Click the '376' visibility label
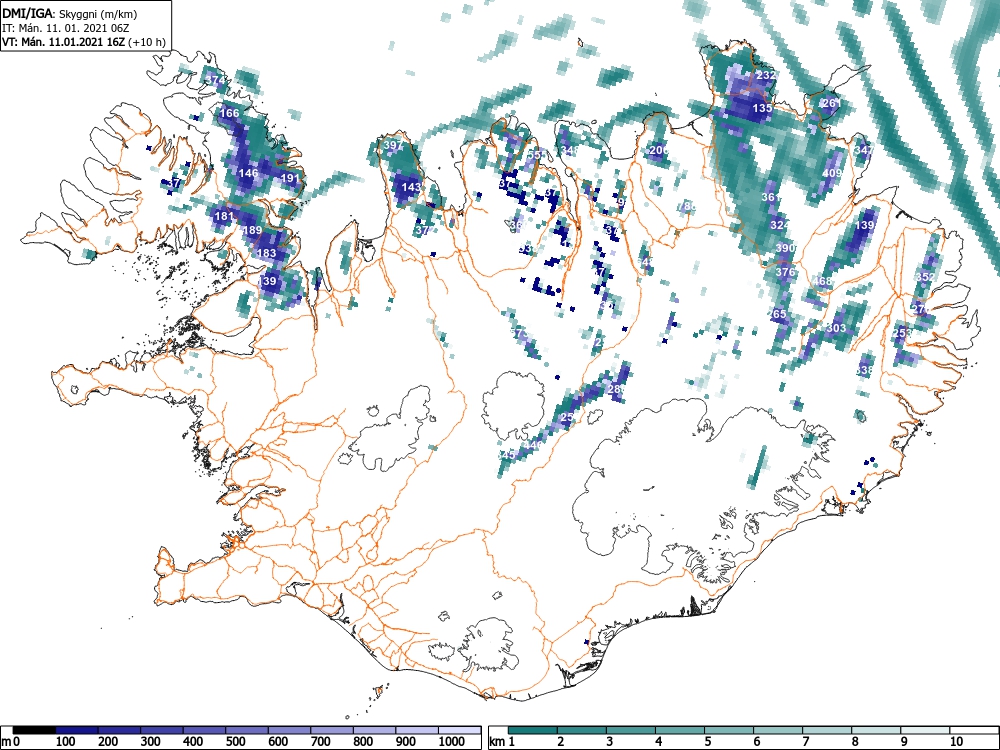 coord(785,272)
